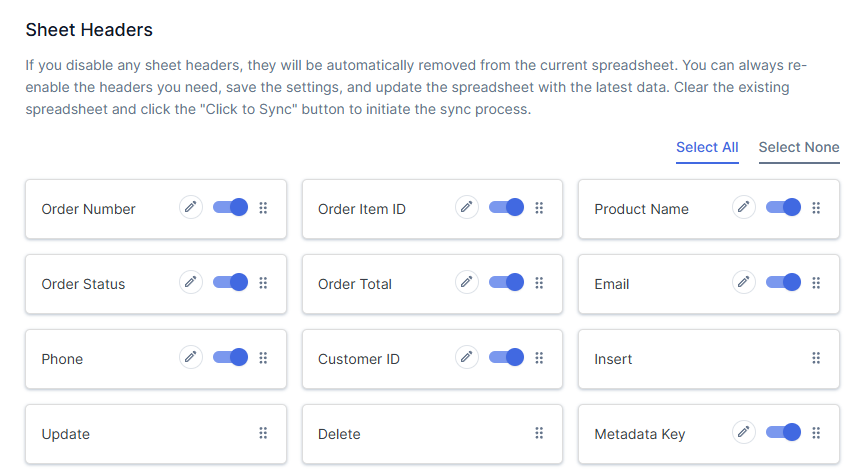This screenshot has height=471, width=865.
Task: Click the Select None link
Action: click(x=799, y=147)
